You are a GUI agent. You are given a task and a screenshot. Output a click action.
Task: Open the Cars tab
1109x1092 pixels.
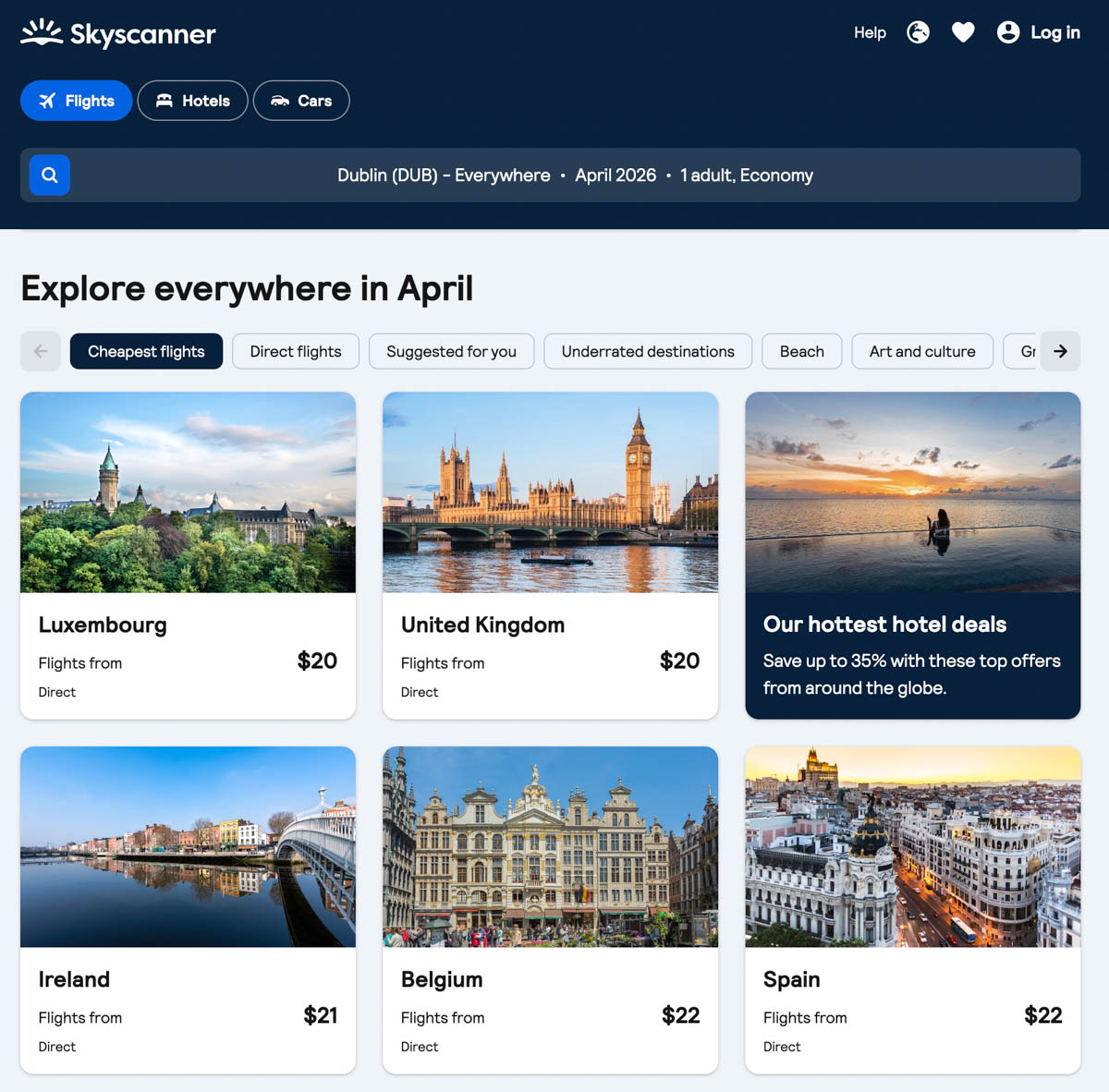pos(301,101)
